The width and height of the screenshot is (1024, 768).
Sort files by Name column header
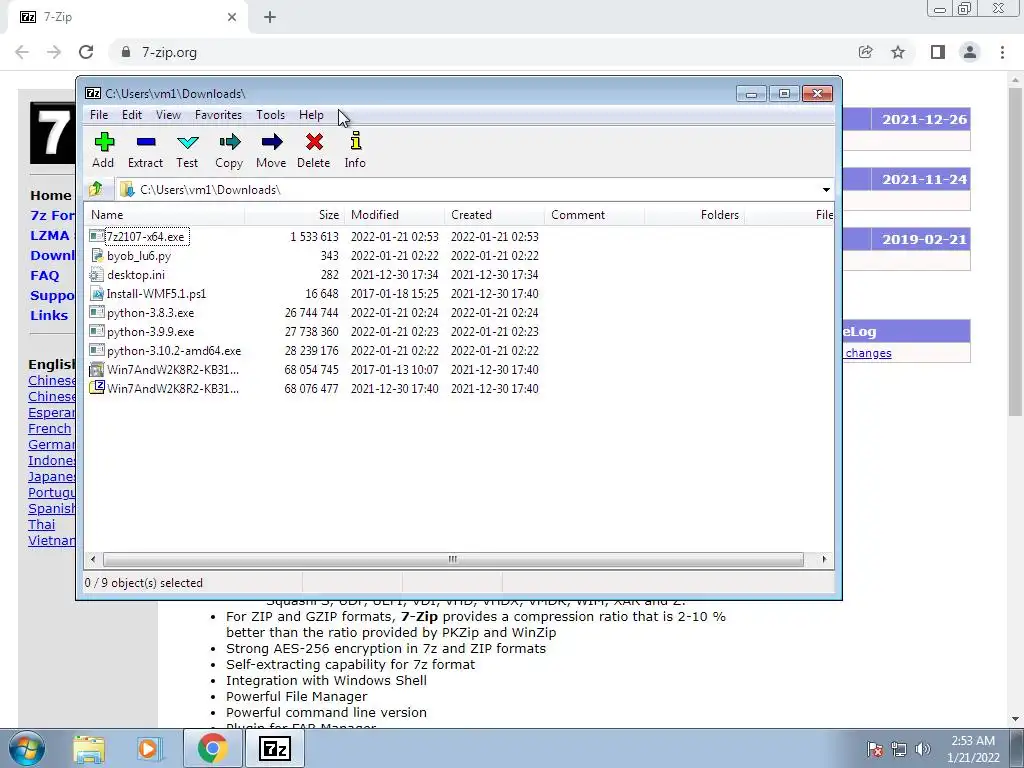pos(165,215)
